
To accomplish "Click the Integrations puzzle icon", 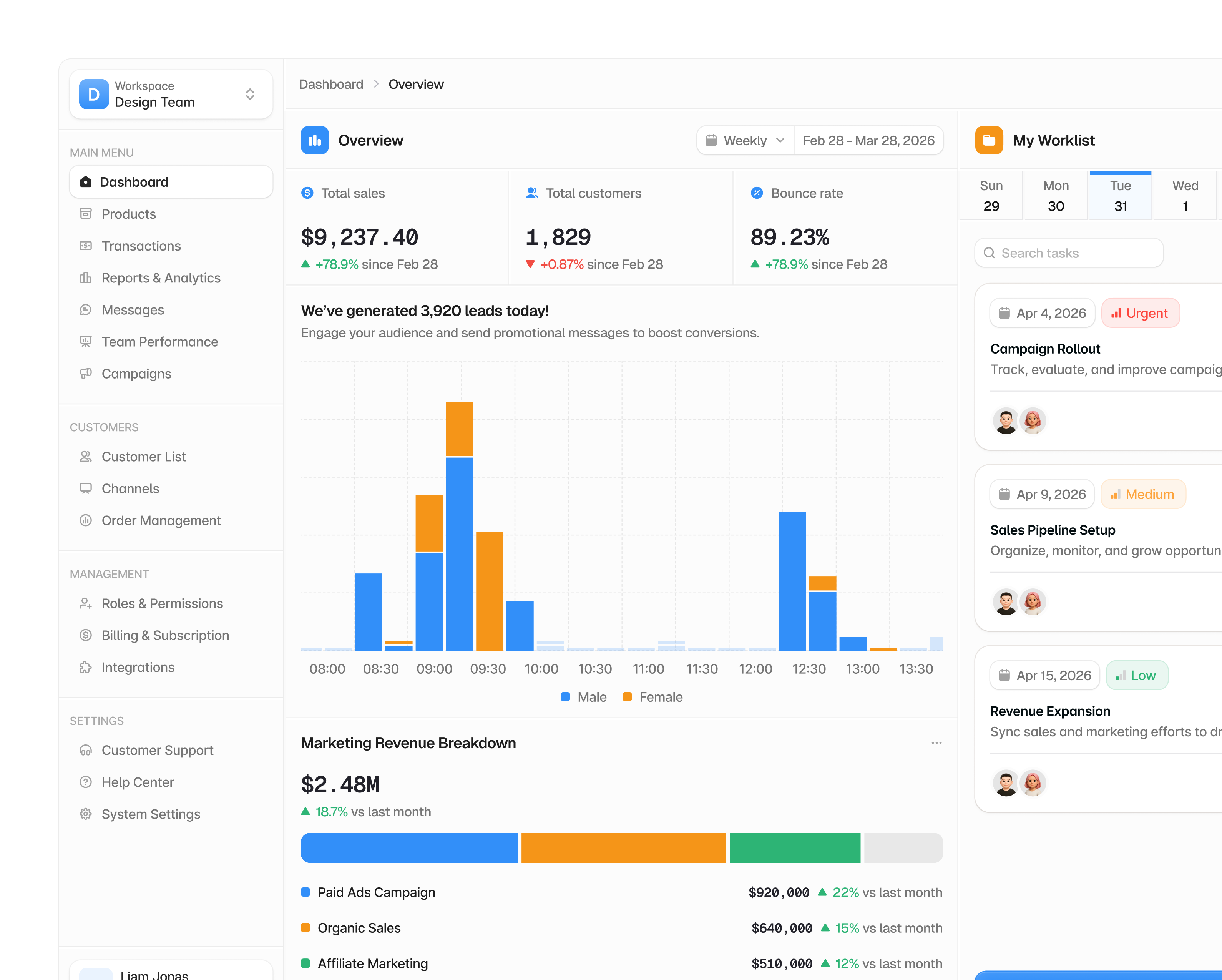I will click(x=86, y=667).
